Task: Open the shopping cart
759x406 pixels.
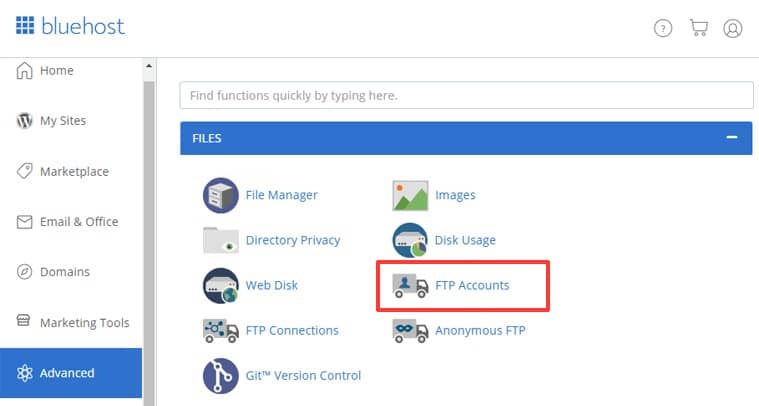Action: click(698, 28)
